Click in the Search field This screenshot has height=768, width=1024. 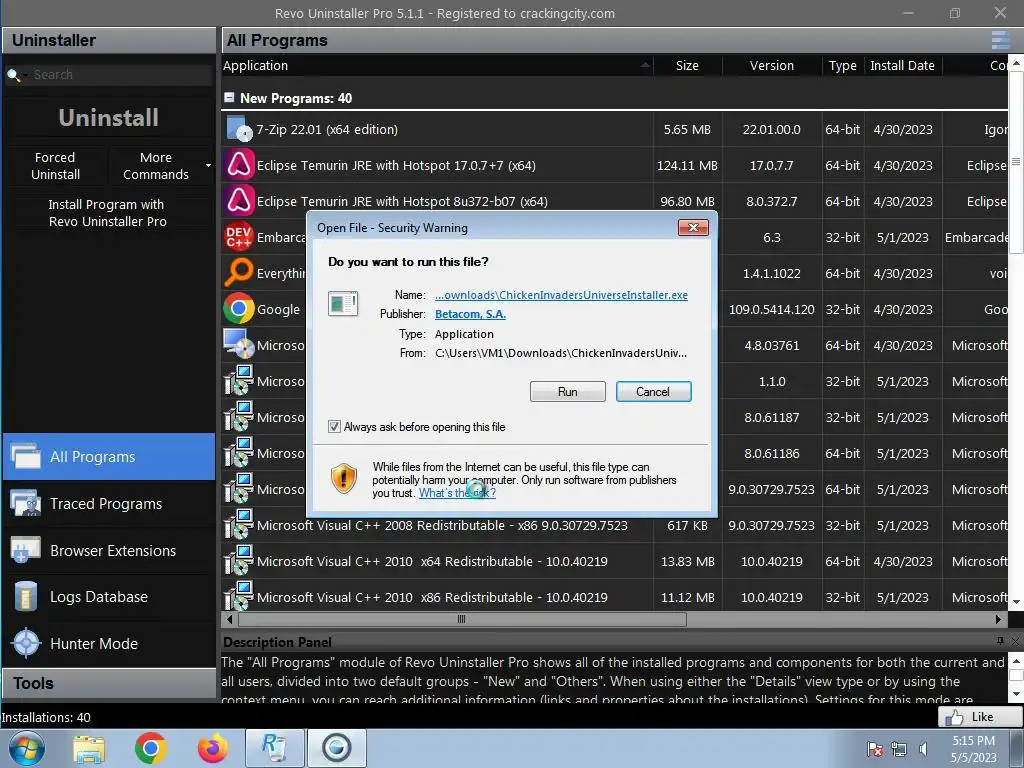click(x=121, y=74)
